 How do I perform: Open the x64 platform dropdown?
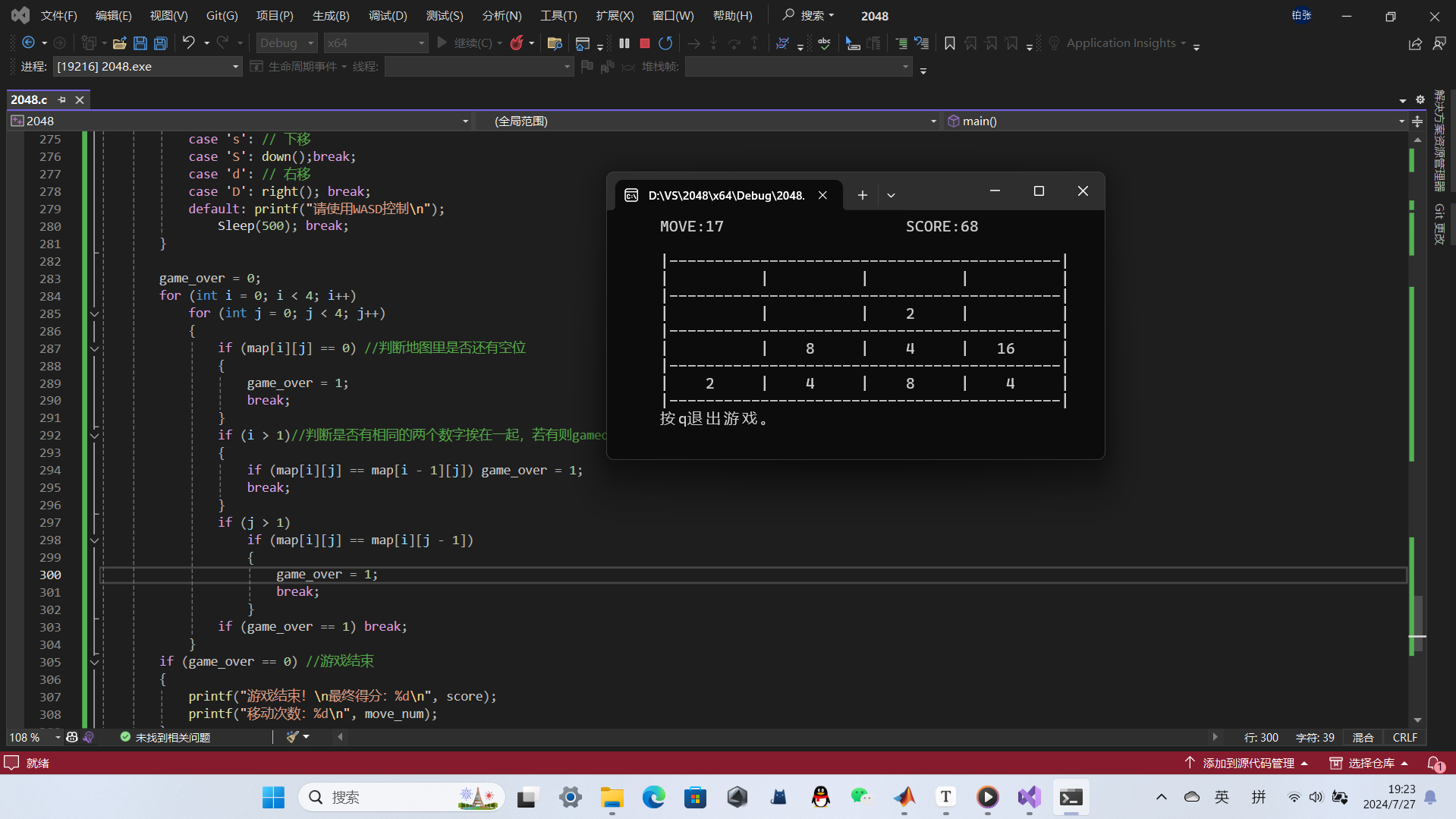tap(376, 43)
